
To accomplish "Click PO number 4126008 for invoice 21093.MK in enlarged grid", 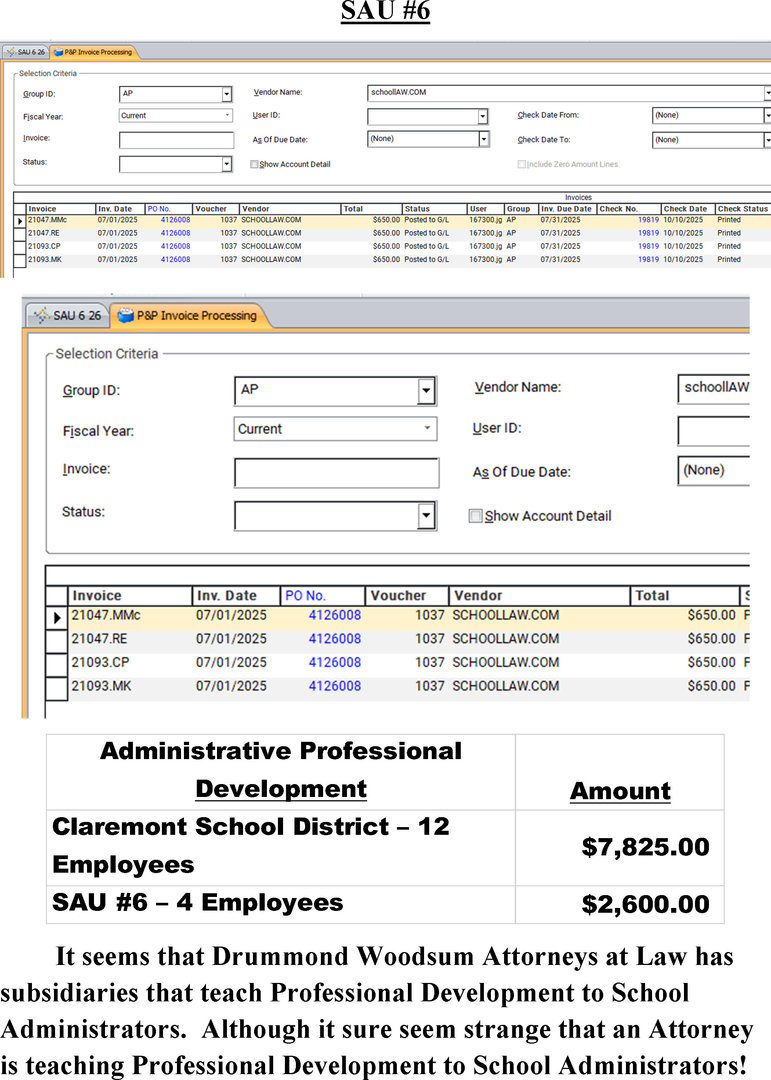I will tap(334, 686).
